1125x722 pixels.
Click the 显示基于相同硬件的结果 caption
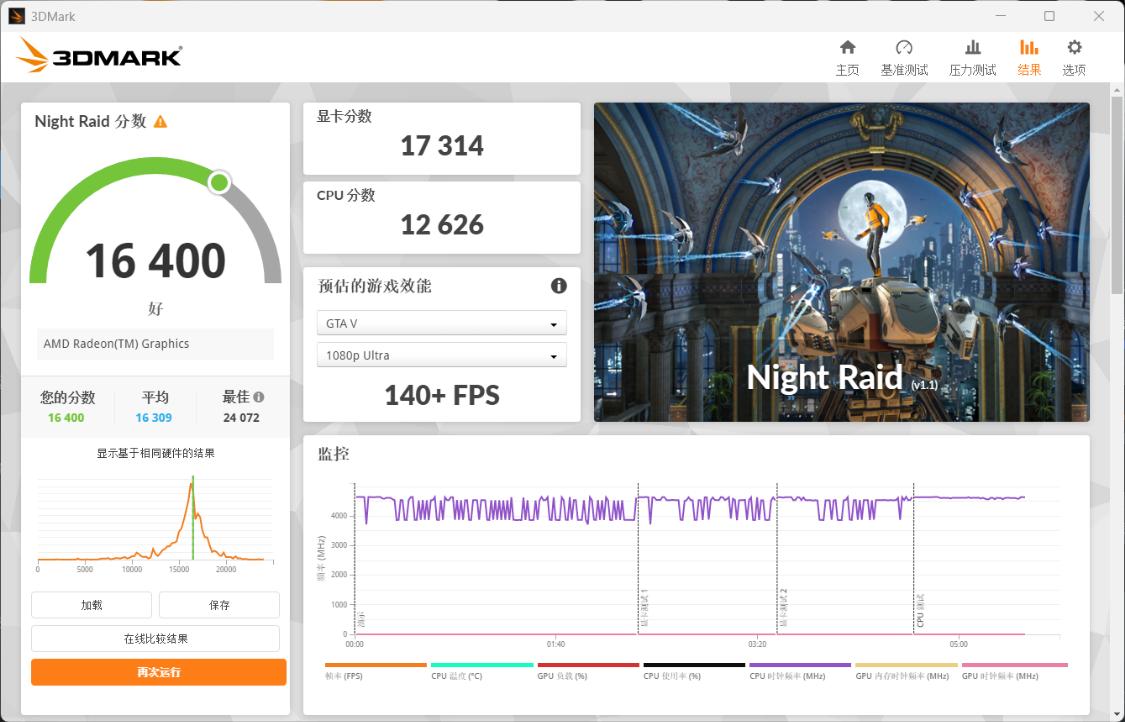[156, 453]
